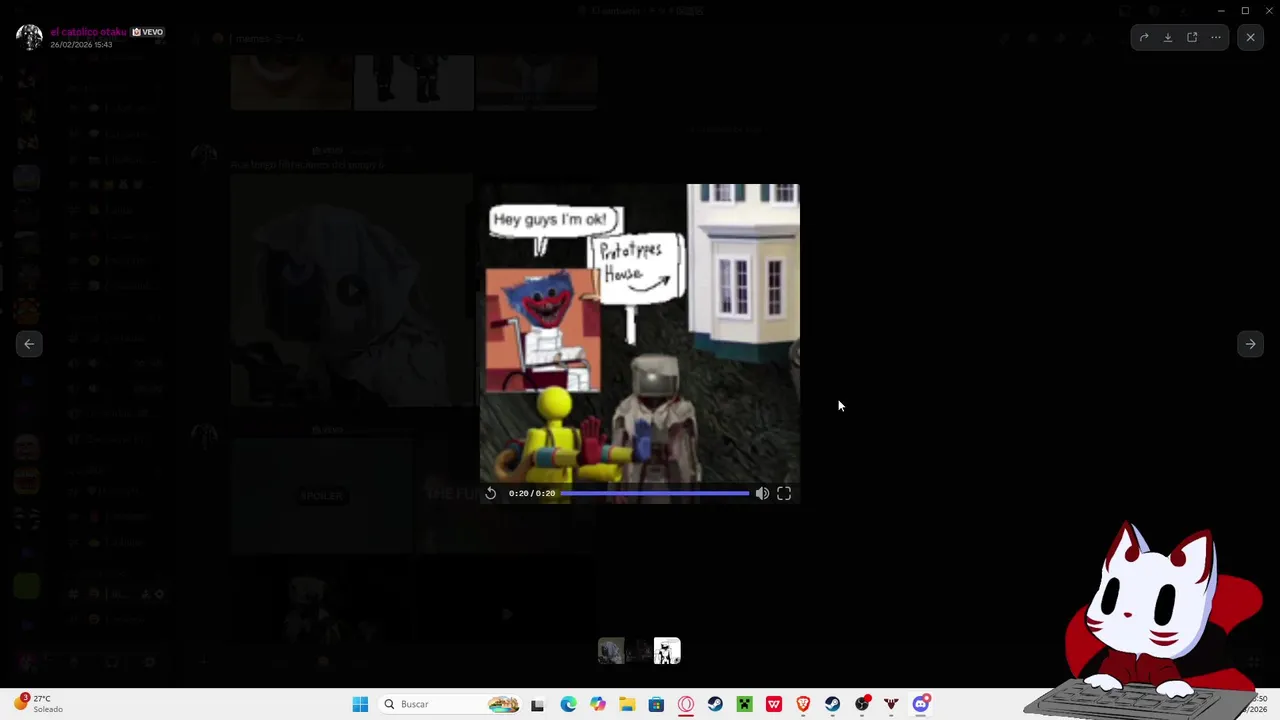Screen dimensions: 1280x720
Task: Close the media viewer with the X button
Action: pos(1250,38)
